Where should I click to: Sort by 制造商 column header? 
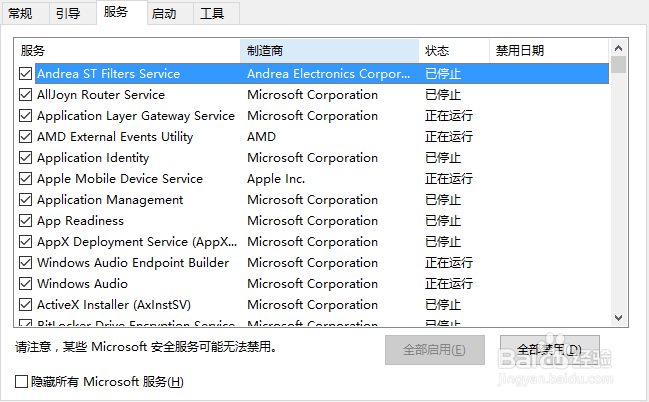329,51
